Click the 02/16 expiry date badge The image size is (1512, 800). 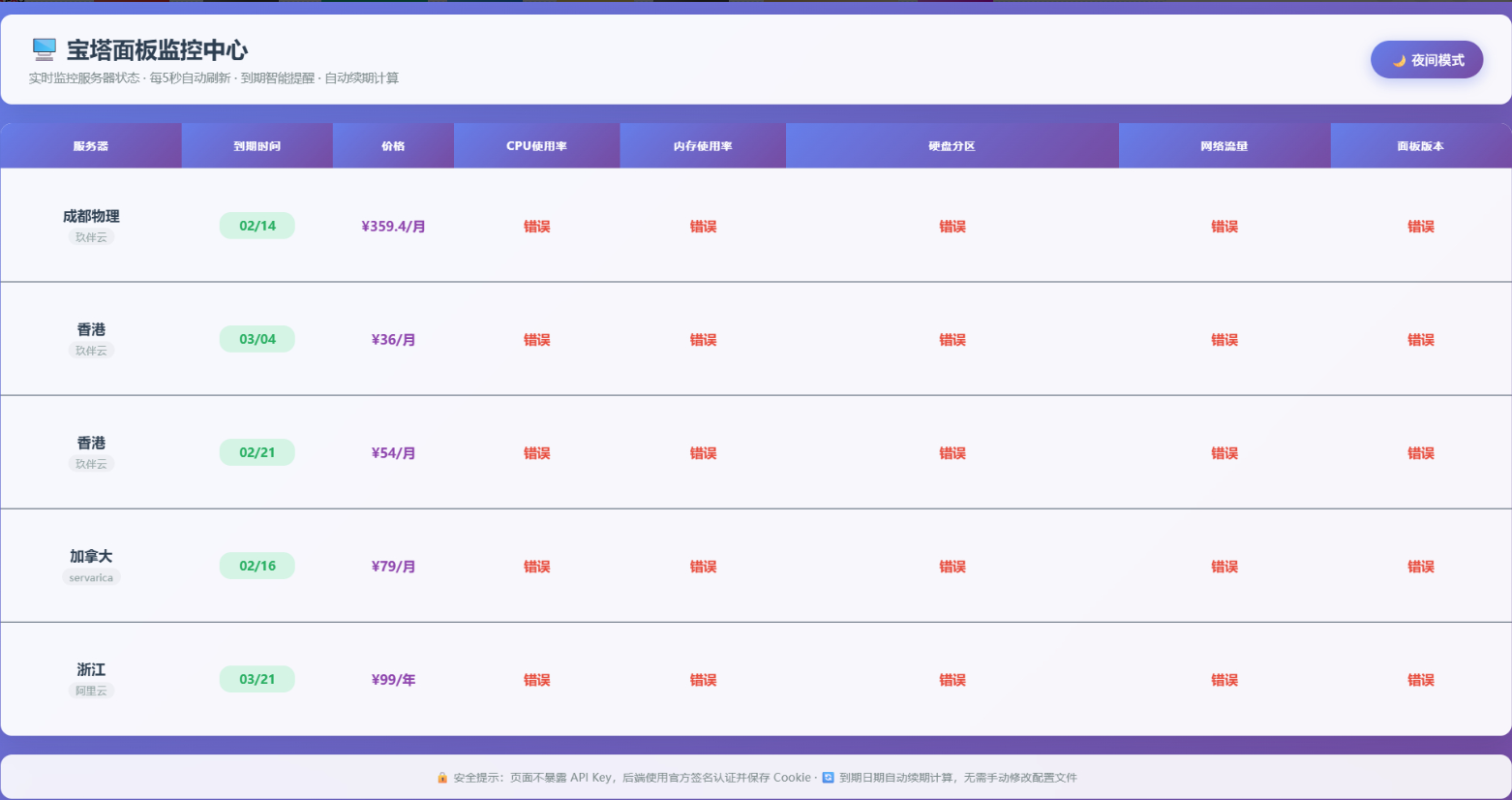coord(257,566)
